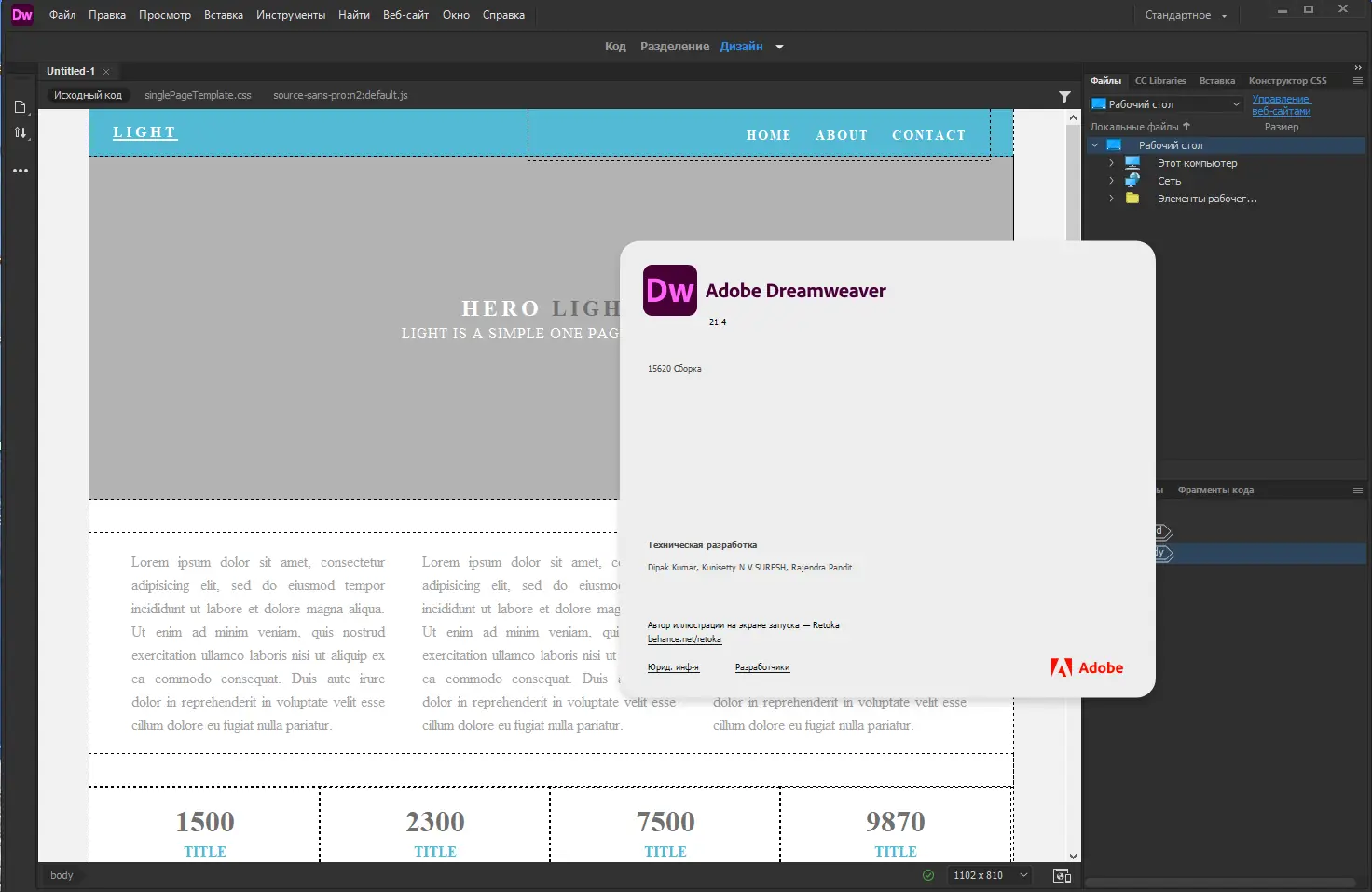Click the Adobe logo in About dialog
The width and height of the screenshot is (1372, 892).
coord(1087,667)
